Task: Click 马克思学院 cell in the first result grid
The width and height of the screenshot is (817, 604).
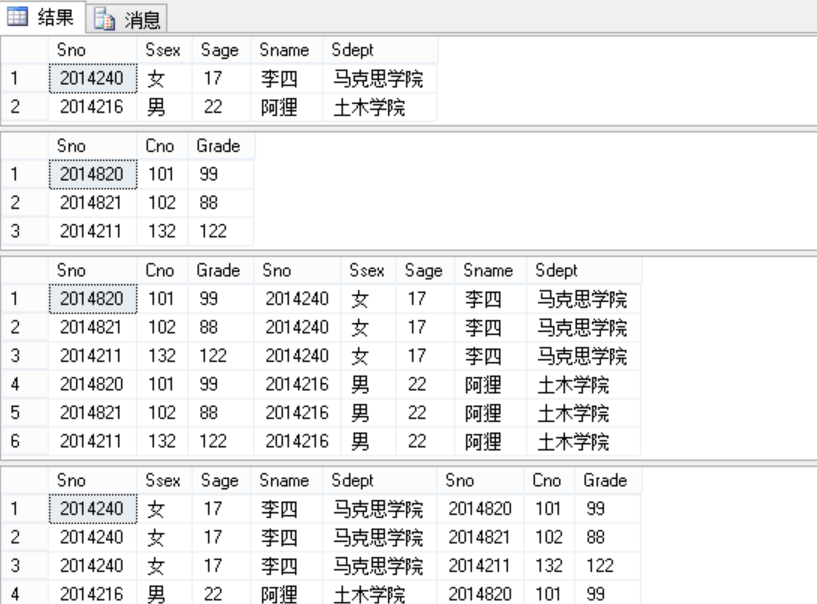Action: tap(380, 78)
